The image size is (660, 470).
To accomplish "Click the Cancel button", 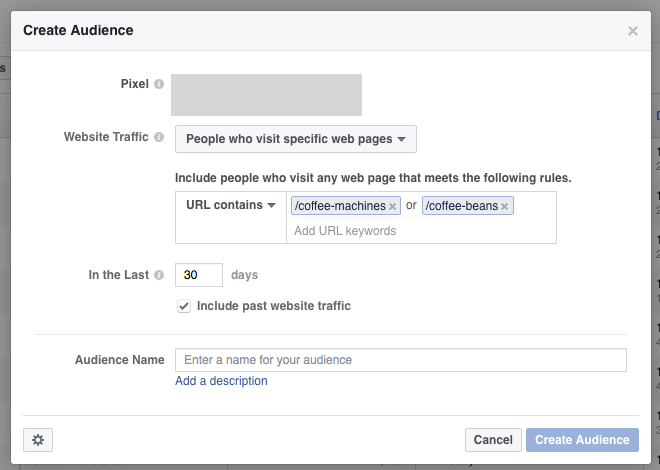I will click(x=493, y=440).
